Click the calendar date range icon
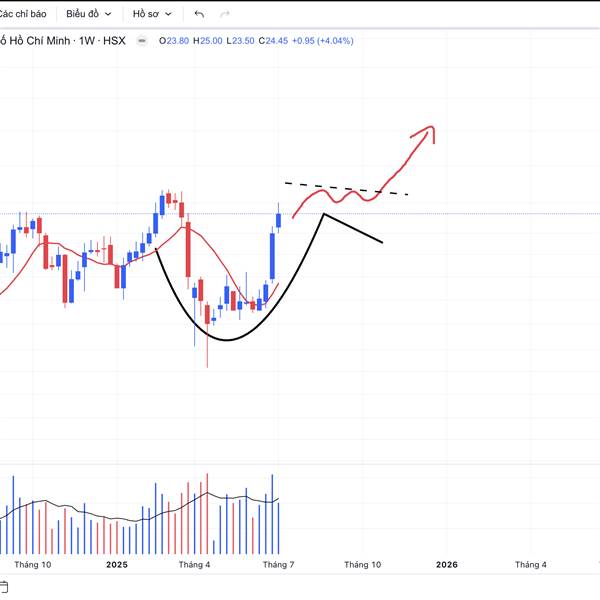600x600 pixels. tap(3, 587)
